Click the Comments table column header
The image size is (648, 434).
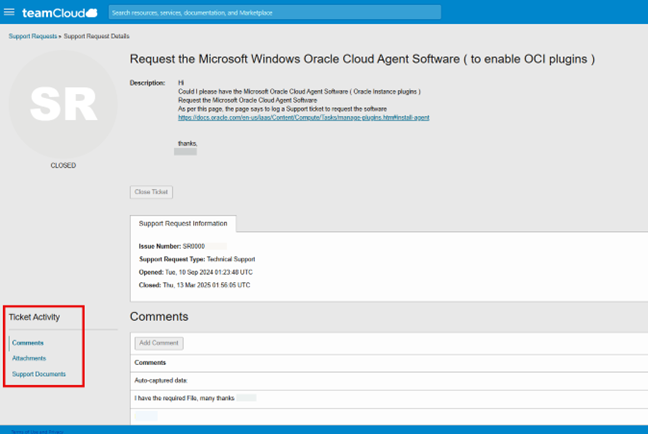click(150, 362)
